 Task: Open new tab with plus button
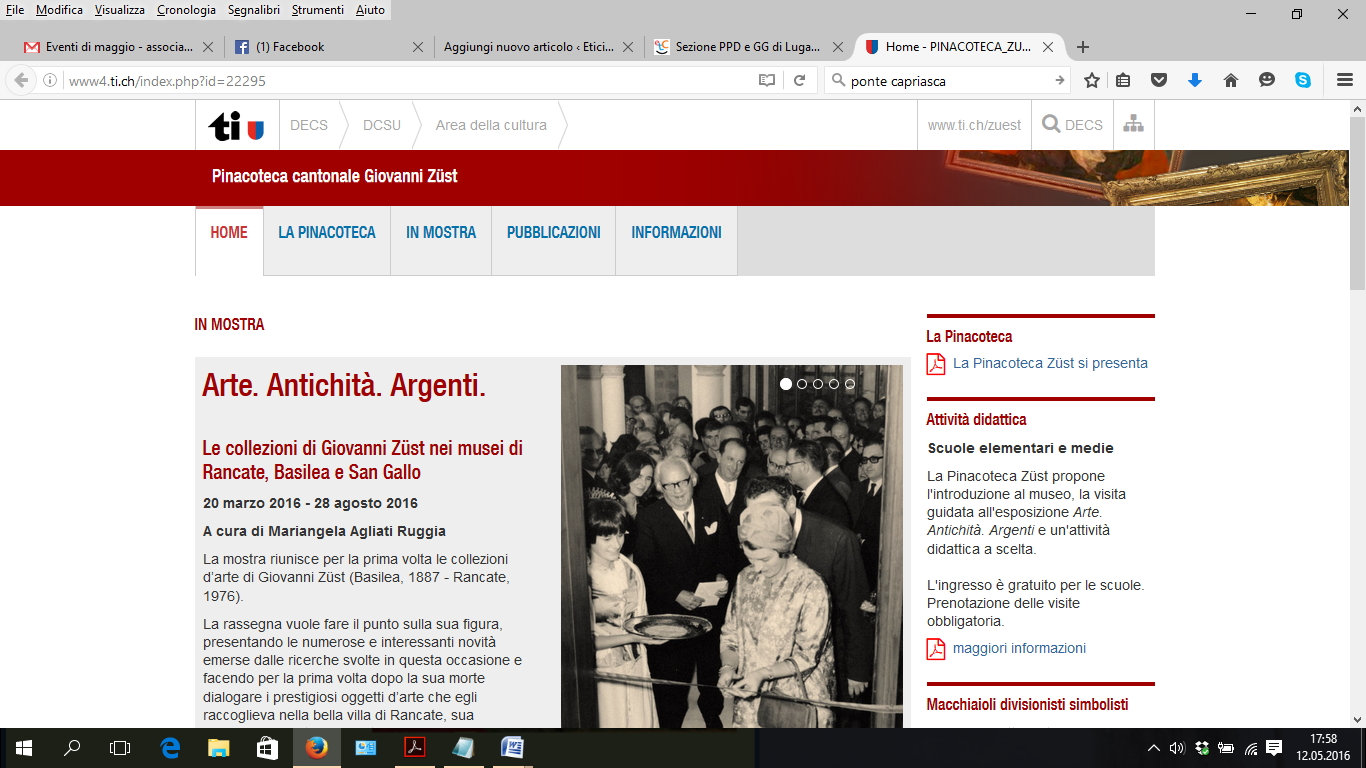pyautogui.click(x=1082, y=47)
